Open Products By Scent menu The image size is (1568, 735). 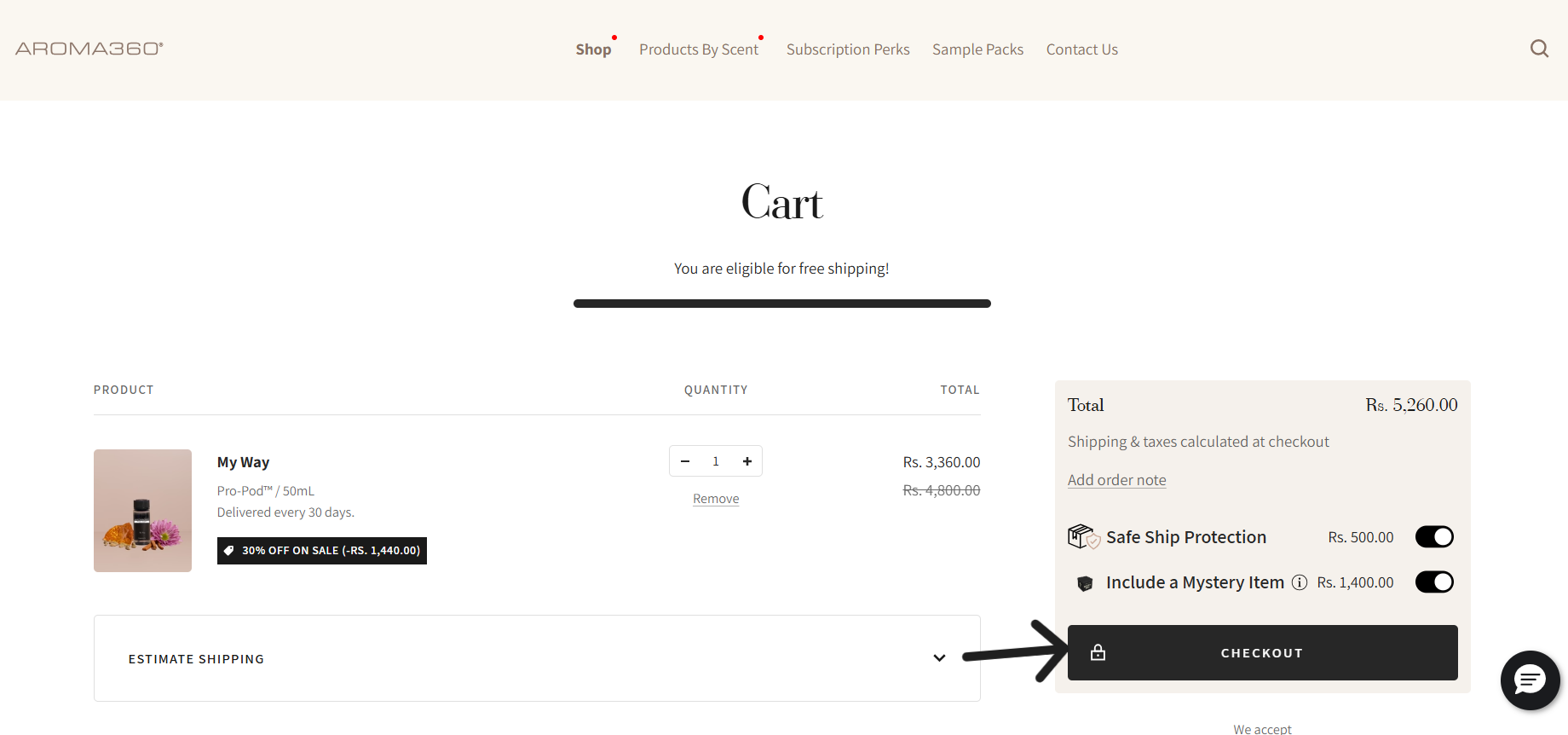pyautogui.click(x=699, y=49)
